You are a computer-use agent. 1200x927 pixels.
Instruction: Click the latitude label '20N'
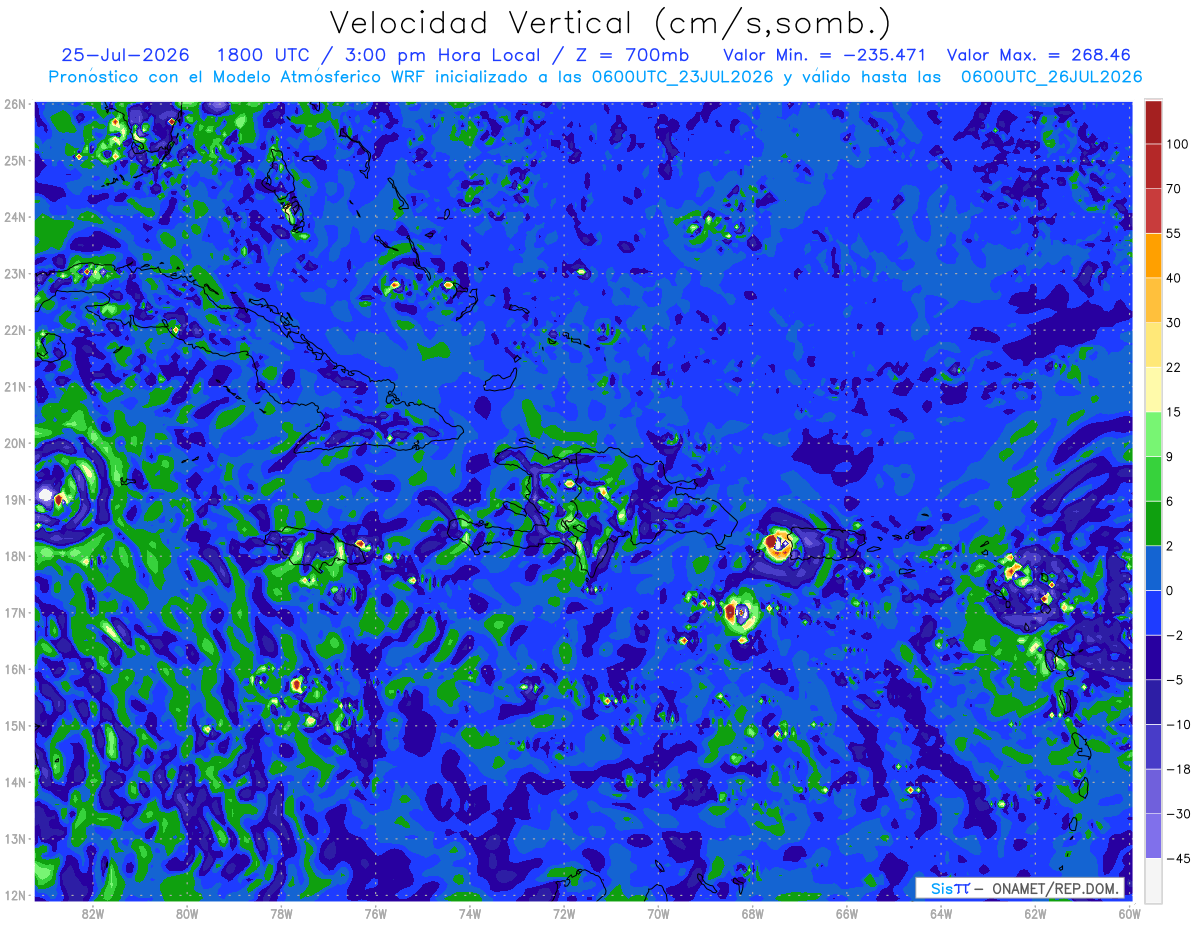(x=14, y=443)
